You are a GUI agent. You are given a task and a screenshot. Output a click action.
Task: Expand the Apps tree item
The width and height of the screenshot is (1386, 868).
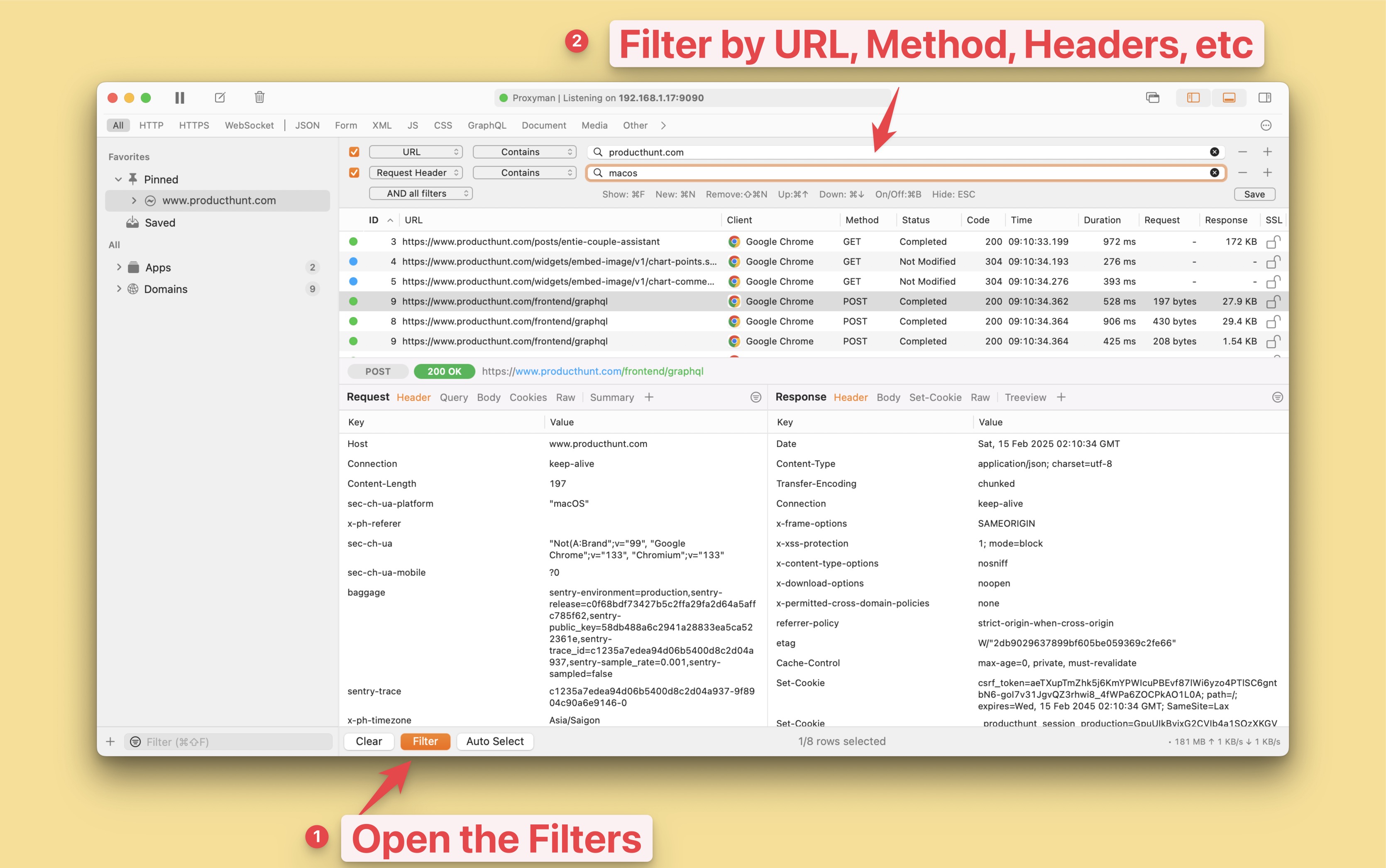tap(119, 267)
